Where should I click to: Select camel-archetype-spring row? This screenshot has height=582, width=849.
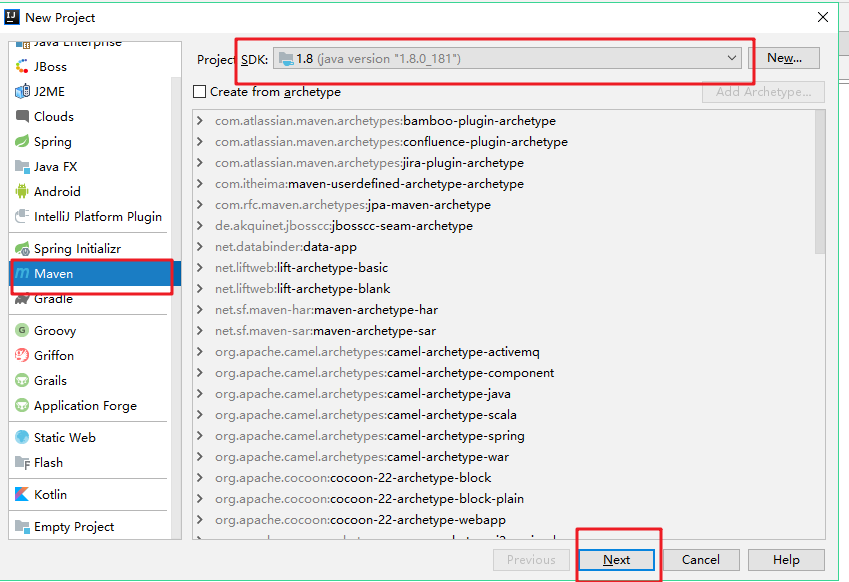click(x=504, y=436)
